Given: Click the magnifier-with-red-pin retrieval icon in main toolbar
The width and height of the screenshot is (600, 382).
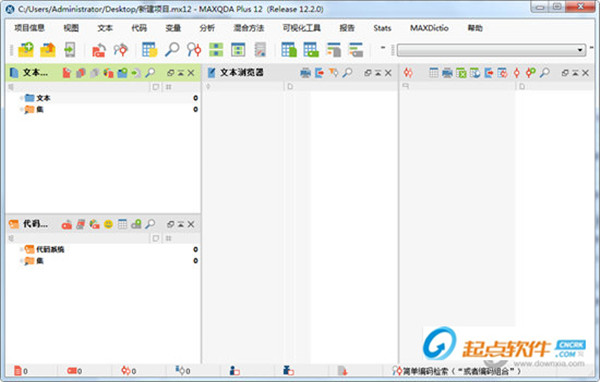Looking at the screenshot, I should (x=194, y=50).
